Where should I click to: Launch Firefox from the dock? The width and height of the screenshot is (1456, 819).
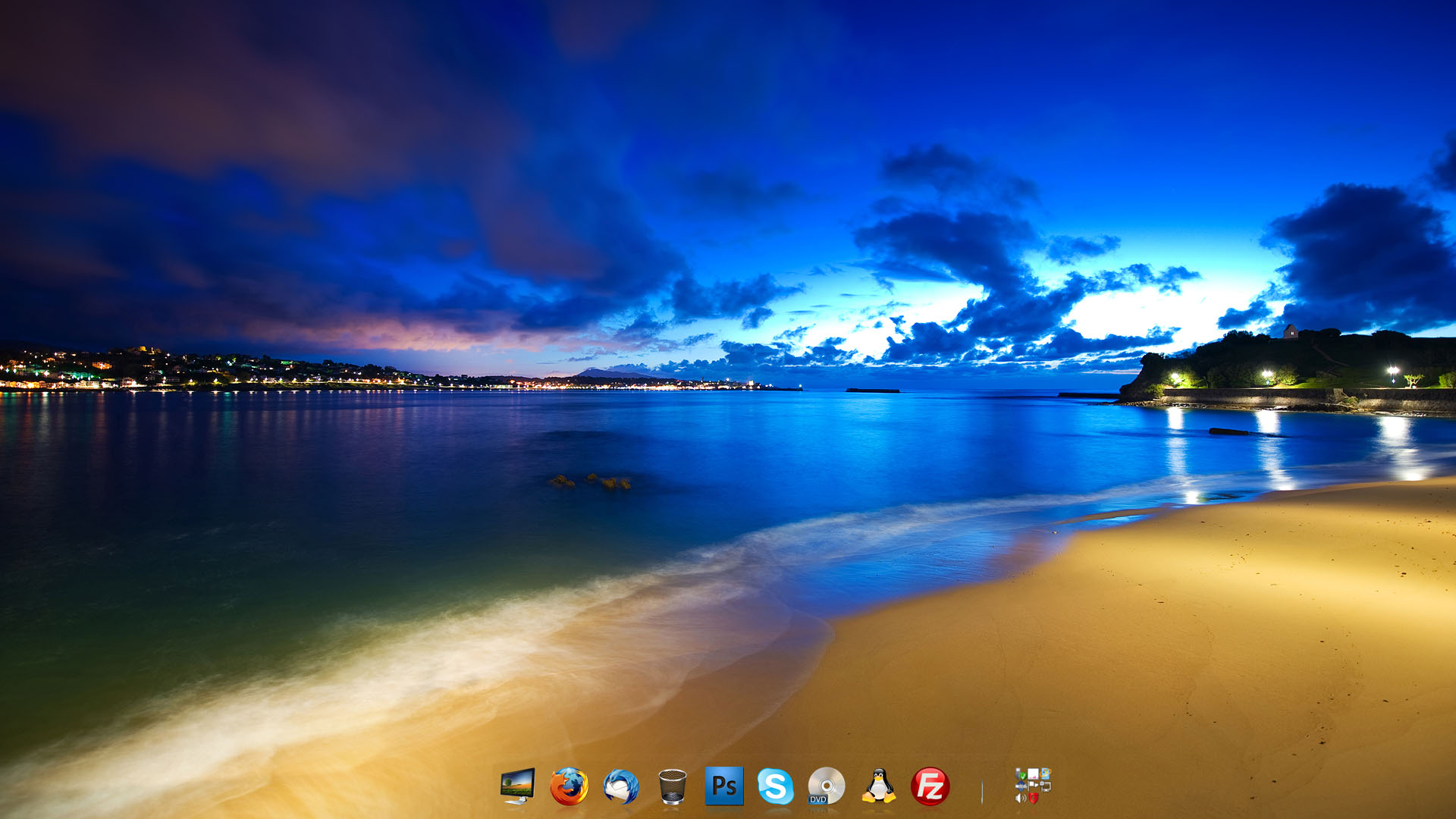(569, 786)
